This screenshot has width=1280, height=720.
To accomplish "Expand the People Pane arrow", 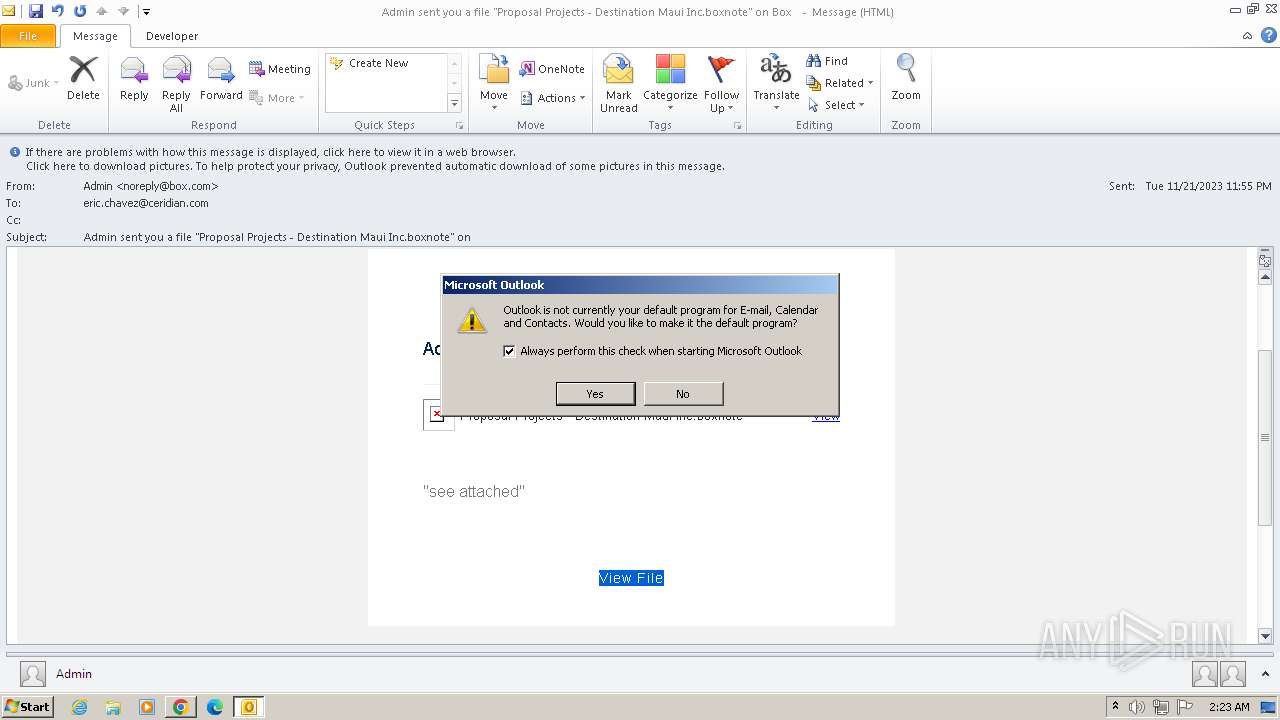I will [1267, 674].
